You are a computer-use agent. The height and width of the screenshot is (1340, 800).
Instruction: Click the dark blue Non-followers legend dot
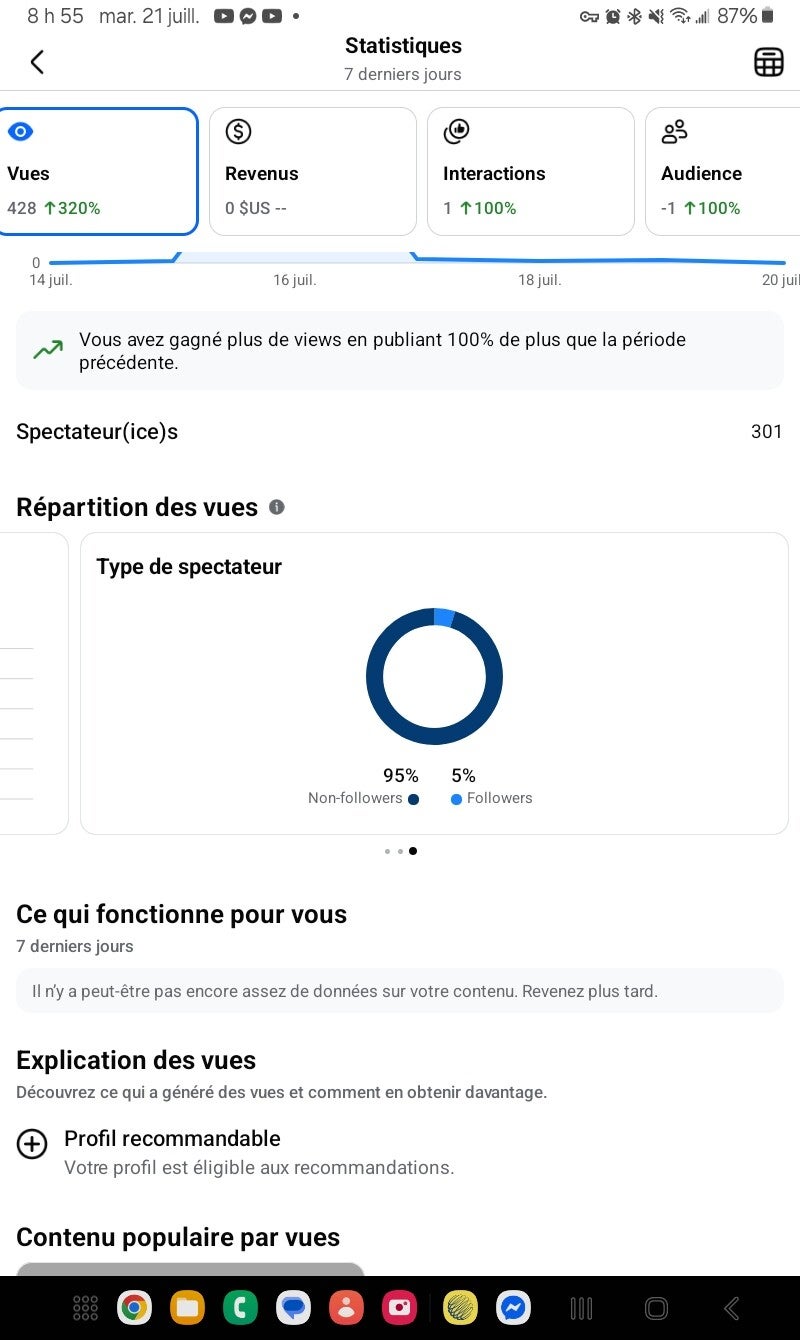pyautogui.click(x=413, y=799)
